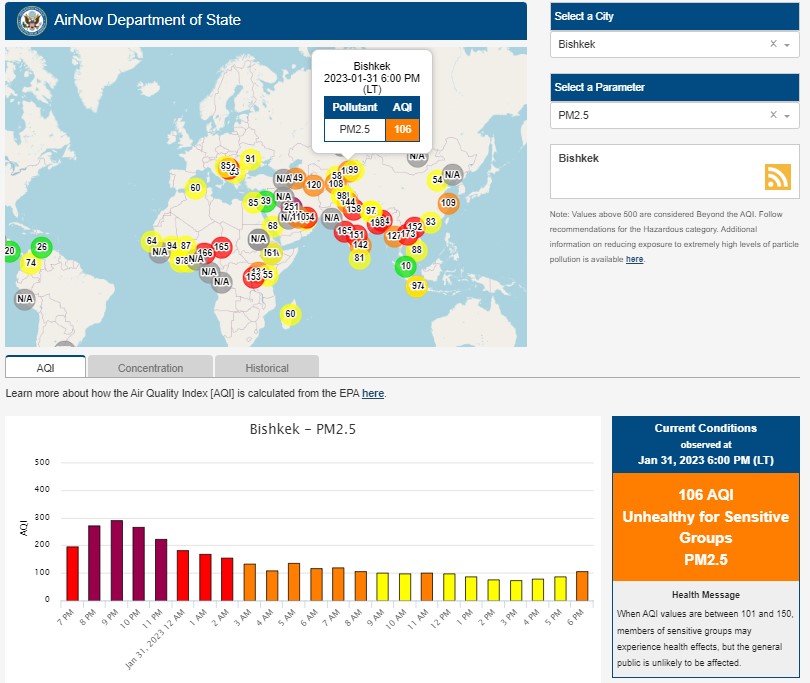Clear the selected city Bishkek

click(773, 45)
